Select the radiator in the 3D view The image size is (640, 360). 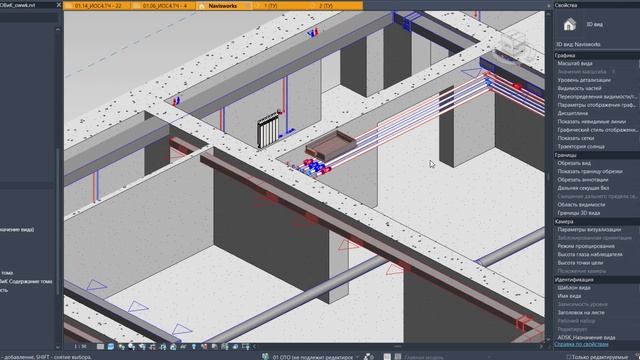268,131
